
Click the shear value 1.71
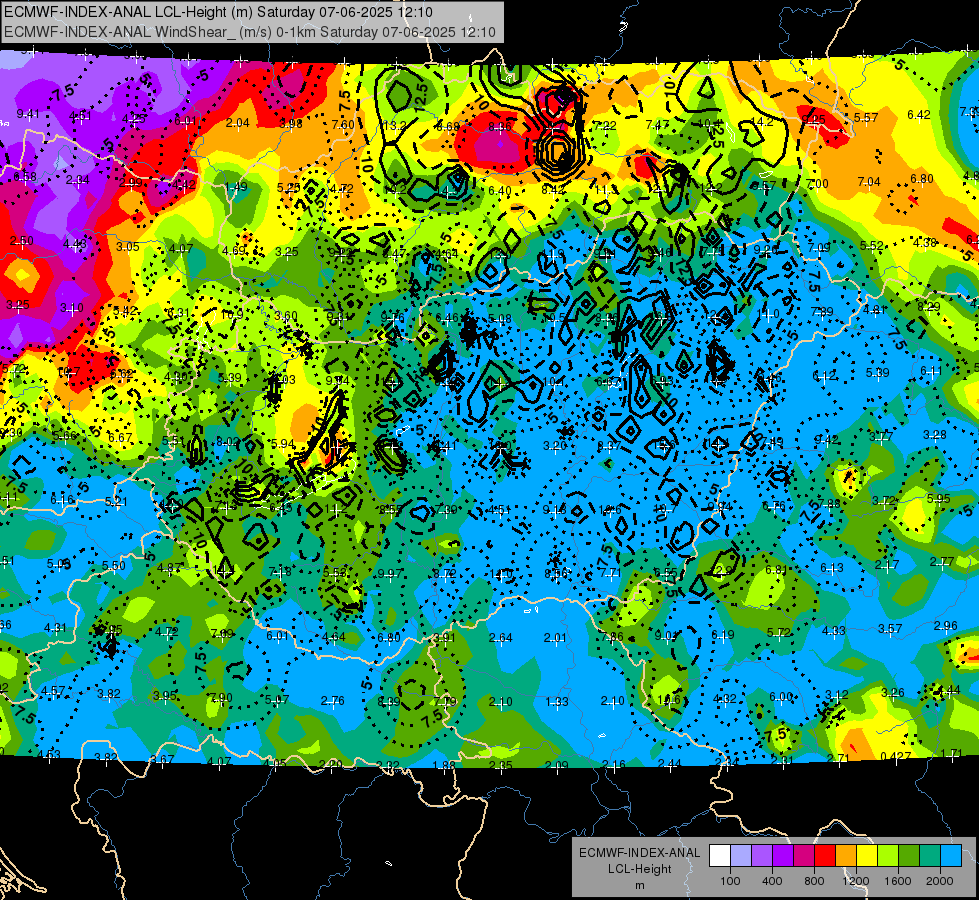[951, 754]
